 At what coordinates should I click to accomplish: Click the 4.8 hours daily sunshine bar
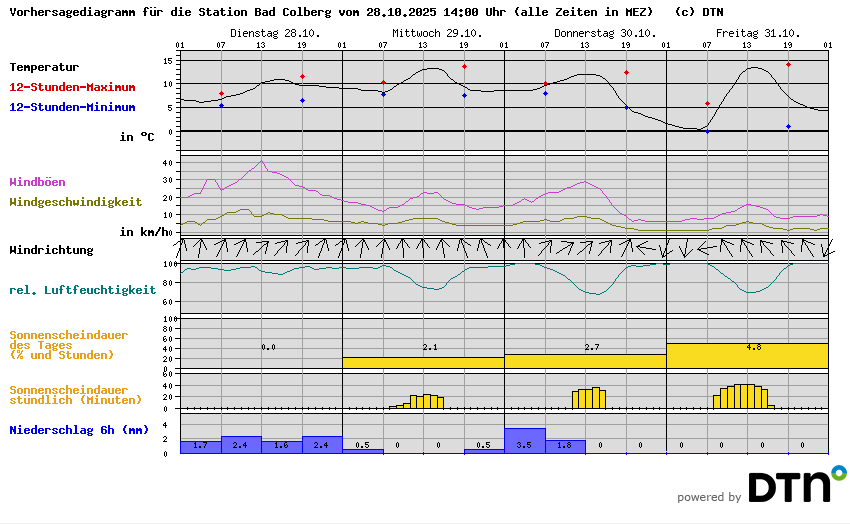coord(747,355)
